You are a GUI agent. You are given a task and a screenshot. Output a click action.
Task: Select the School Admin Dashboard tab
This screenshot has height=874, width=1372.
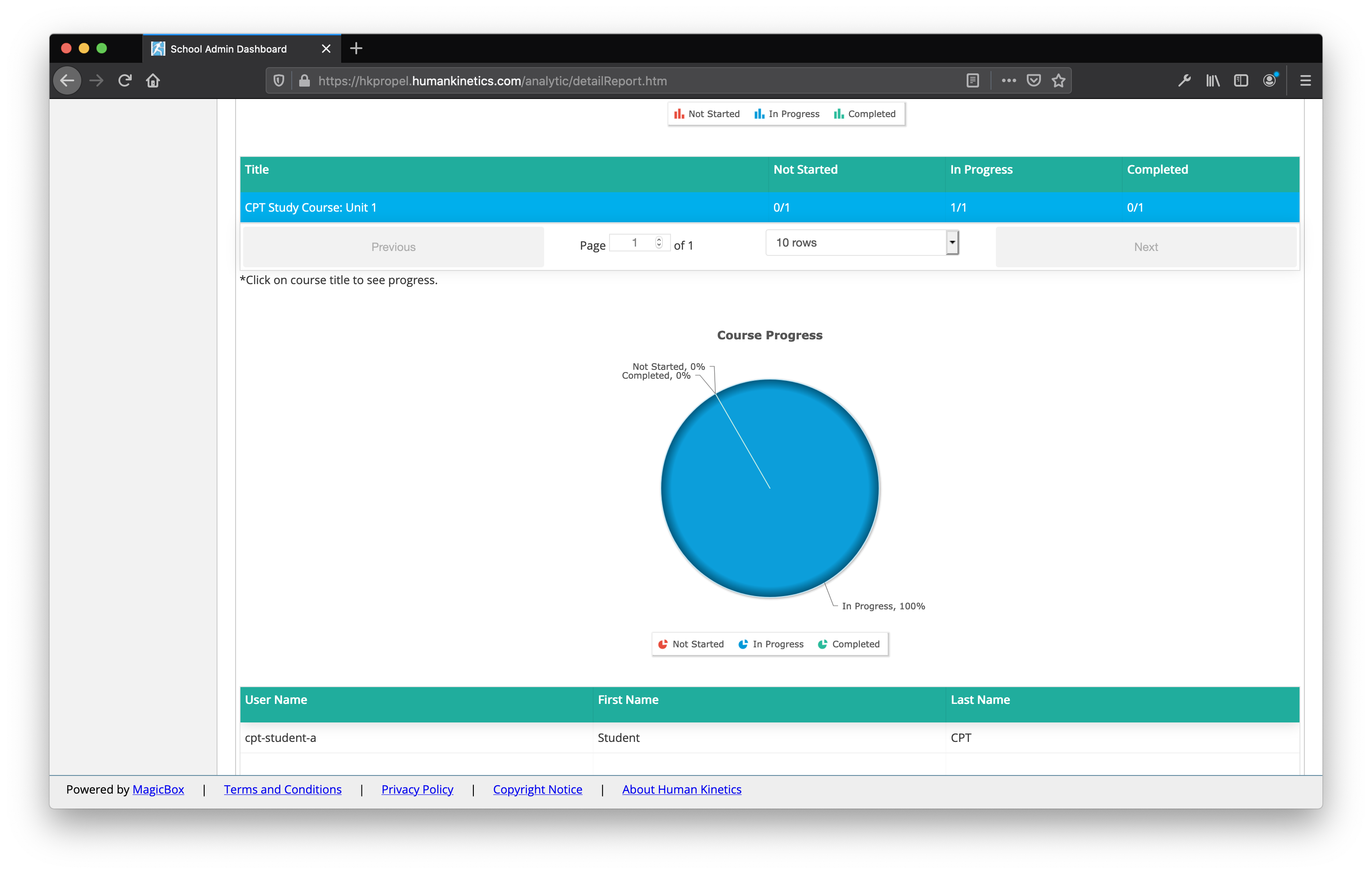tap(229, 49)
